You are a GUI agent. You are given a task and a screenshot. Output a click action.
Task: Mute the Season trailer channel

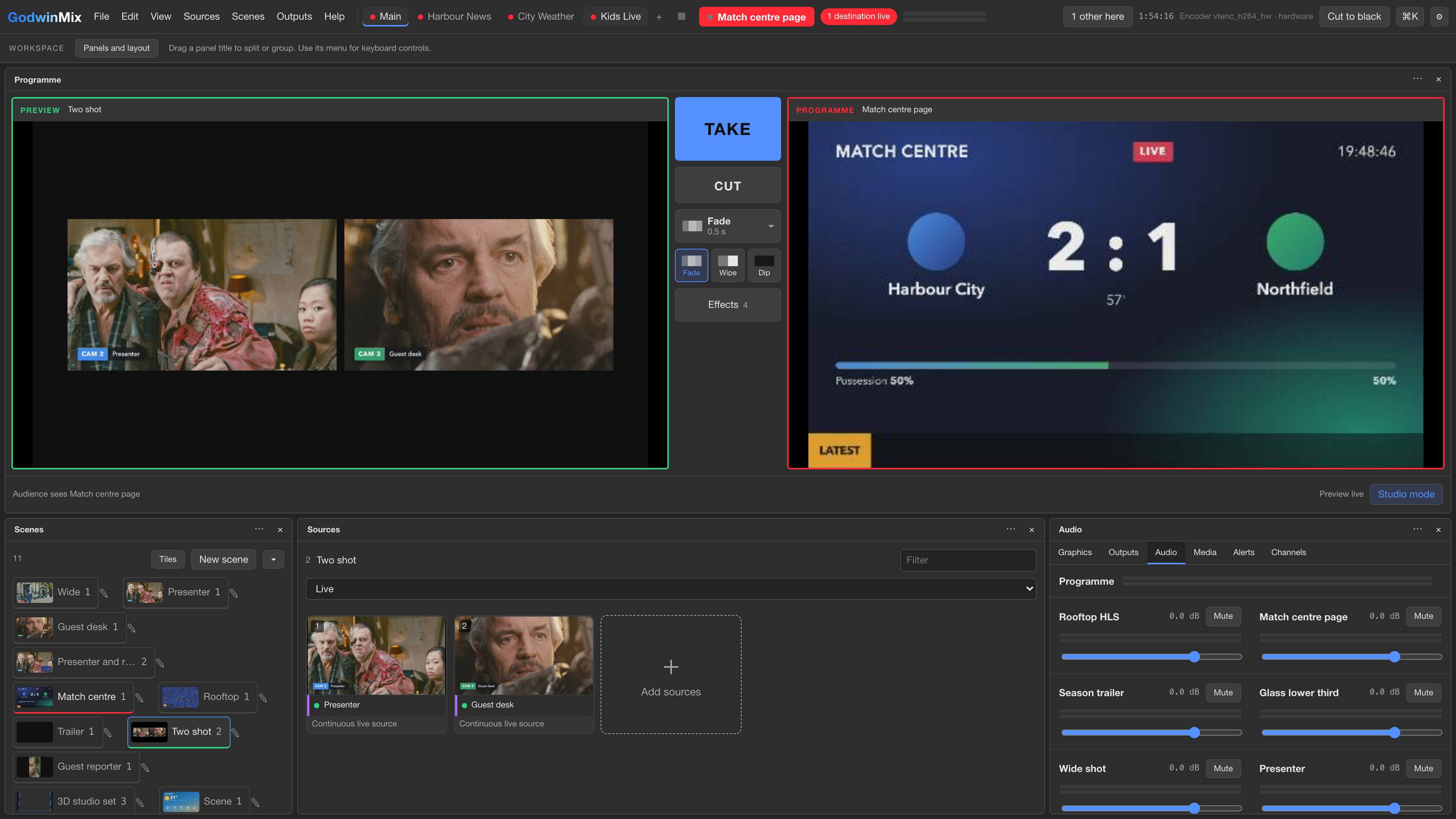[1223, 692]
